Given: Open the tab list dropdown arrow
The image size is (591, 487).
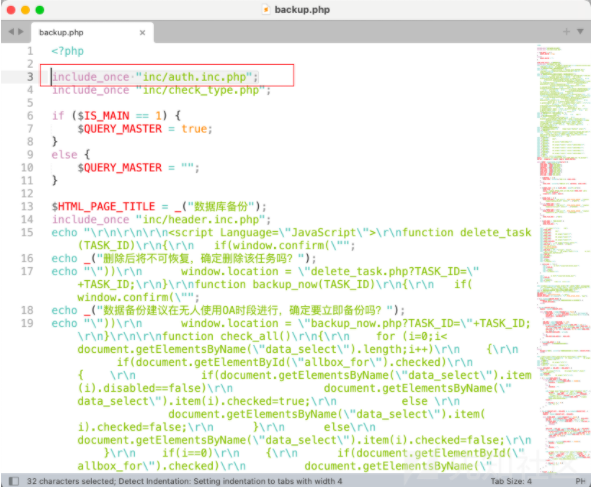Looking at the screenshot, I should point(580,32).
